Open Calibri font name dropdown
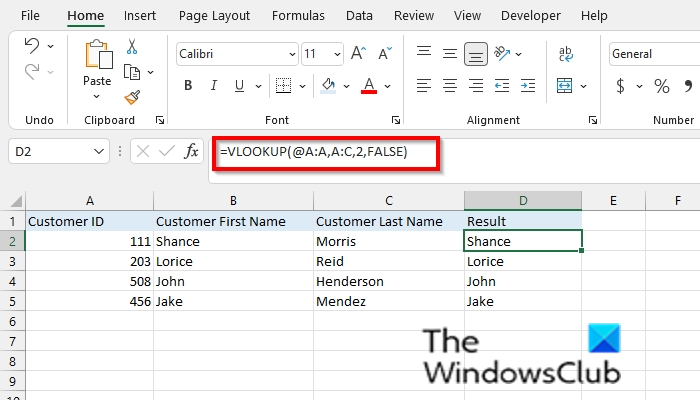Viewport: 700px width, 400px height. coord(292,54)
